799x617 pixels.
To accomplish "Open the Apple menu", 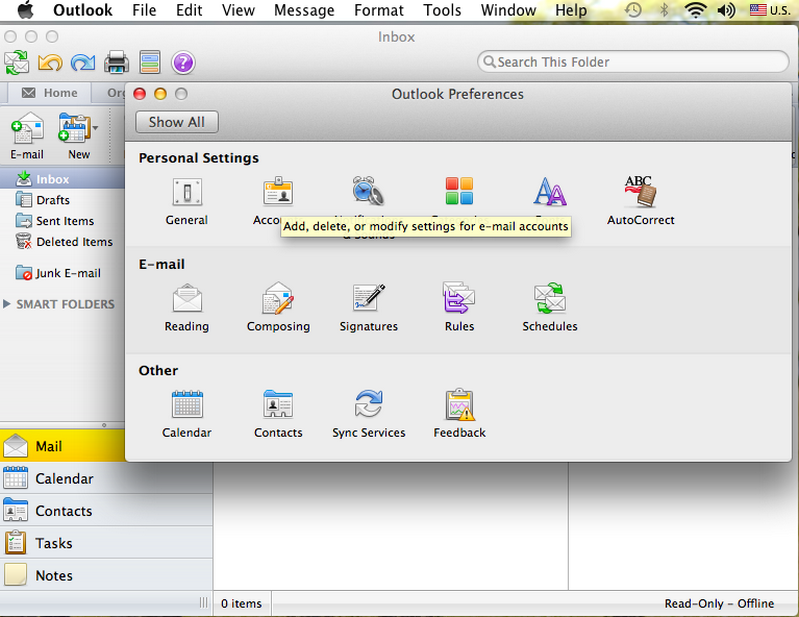I will tap(25, 10).
